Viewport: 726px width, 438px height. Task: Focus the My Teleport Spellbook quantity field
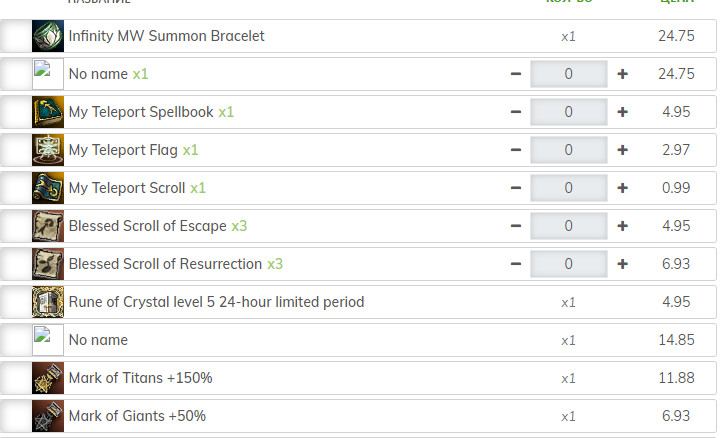pyautogui.click(x=569, y=112)
